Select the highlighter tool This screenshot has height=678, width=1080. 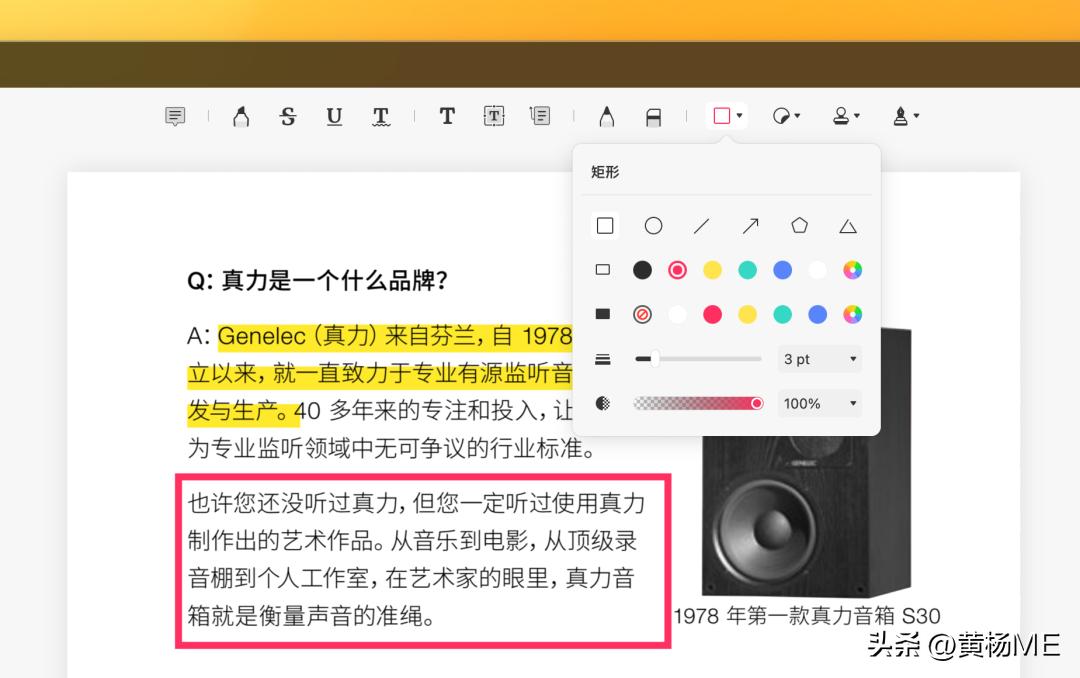[x=240, y=115]
